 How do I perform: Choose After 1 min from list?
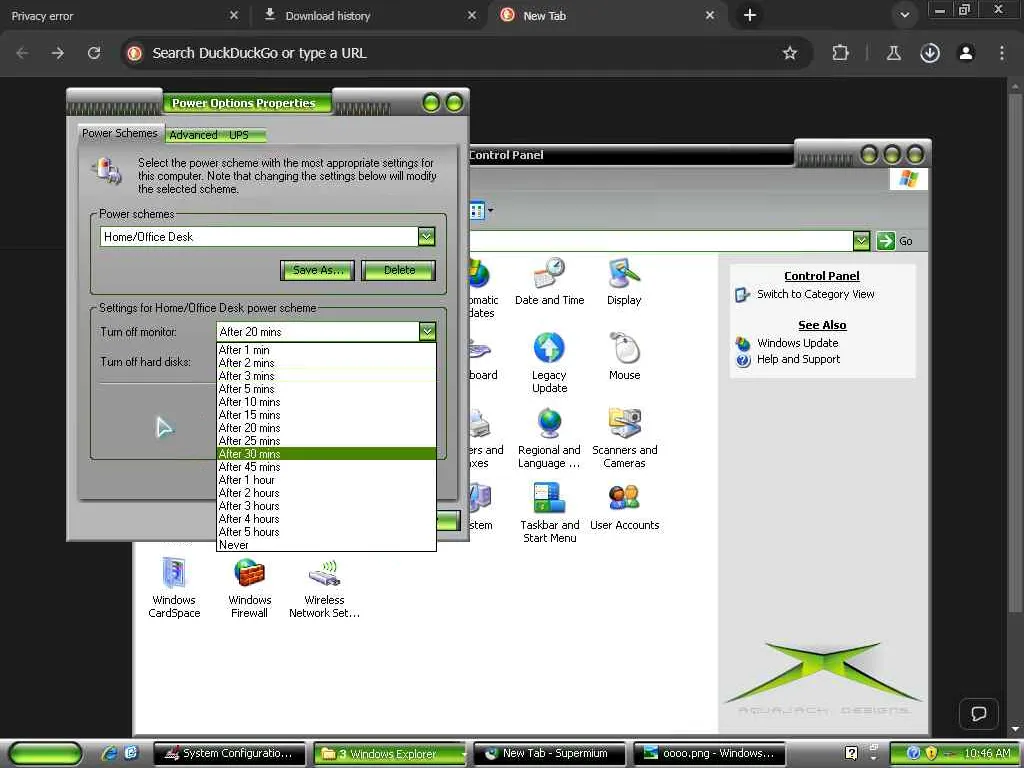pyautogui.click(x=326, y=350)
